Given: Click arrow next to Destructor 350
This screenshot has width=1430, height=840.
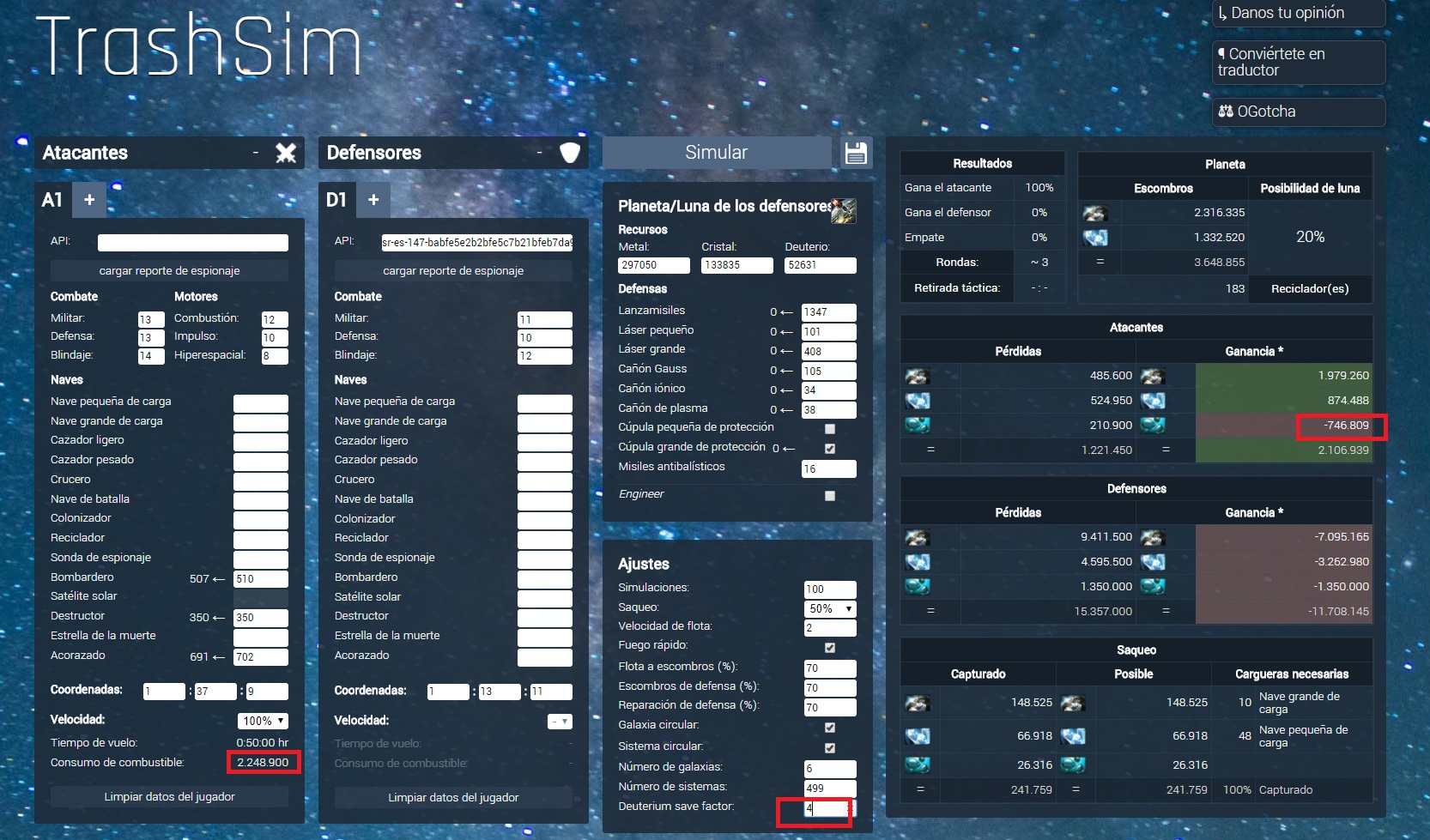Looking at the screenshot, I should coord(219,618).
